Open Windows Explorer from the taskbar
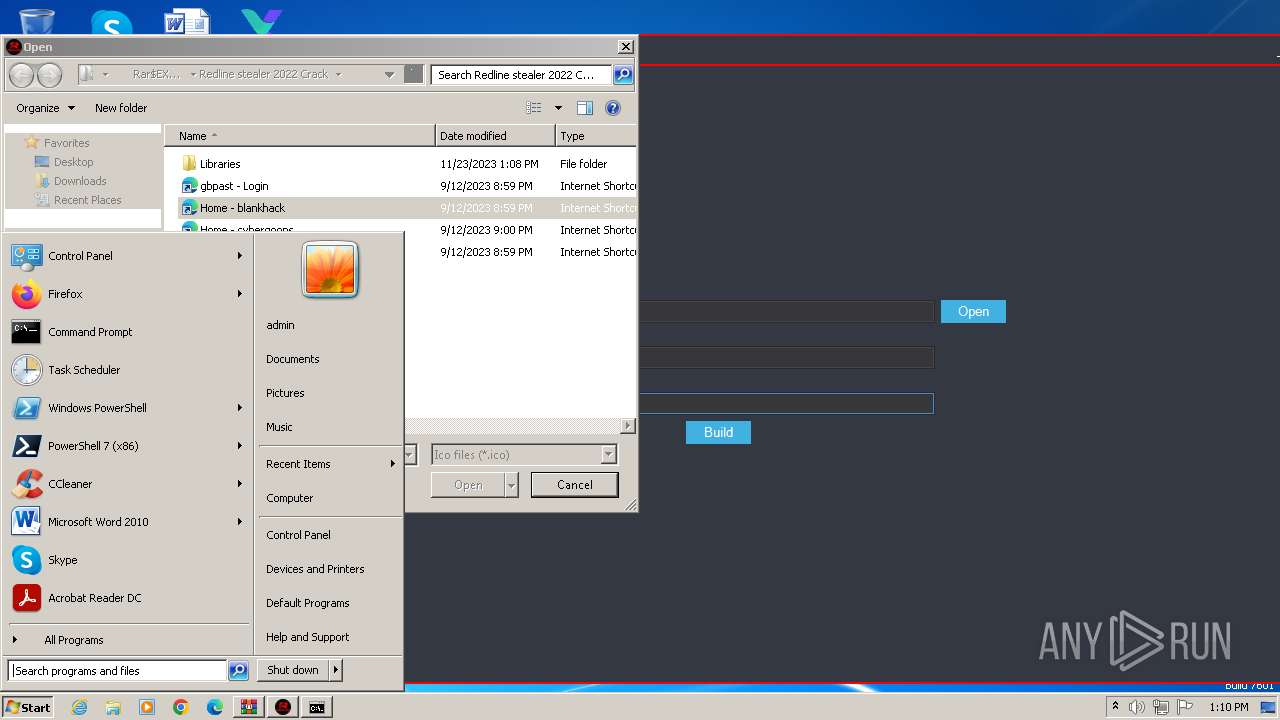 pos(113,707)
